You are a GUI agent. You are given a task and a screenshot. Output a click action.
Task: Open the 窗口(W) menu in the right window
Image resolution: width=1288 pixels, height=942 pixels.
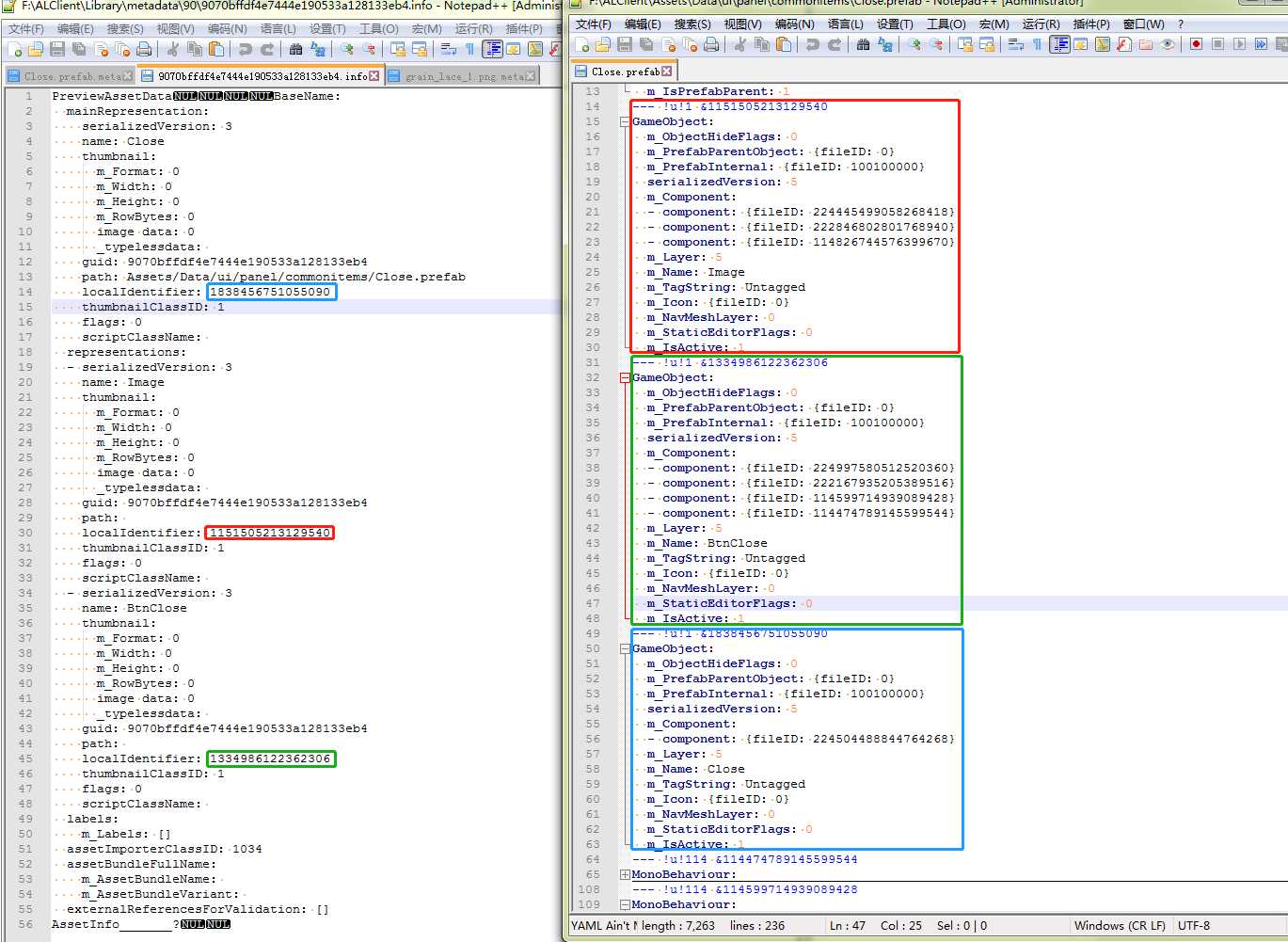pyautogui.click(x=1143, y=24)
